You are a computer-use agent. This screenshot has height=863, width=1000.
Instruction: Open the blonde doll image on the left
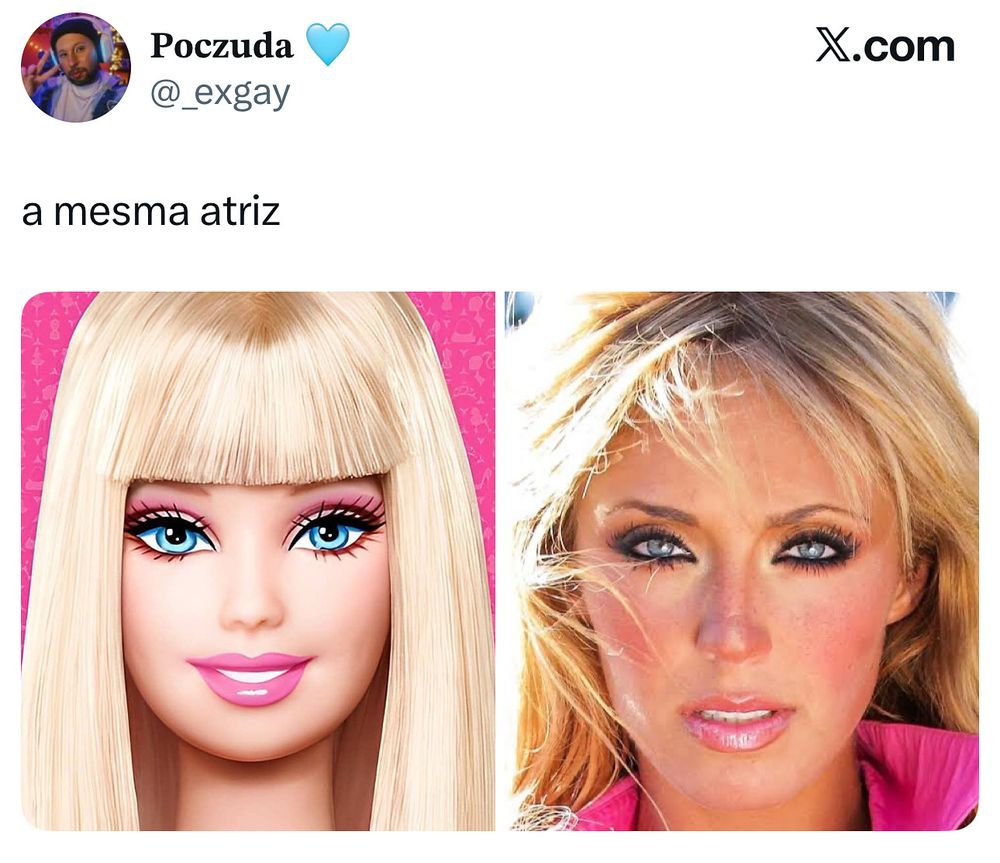[x=258, y=561]
